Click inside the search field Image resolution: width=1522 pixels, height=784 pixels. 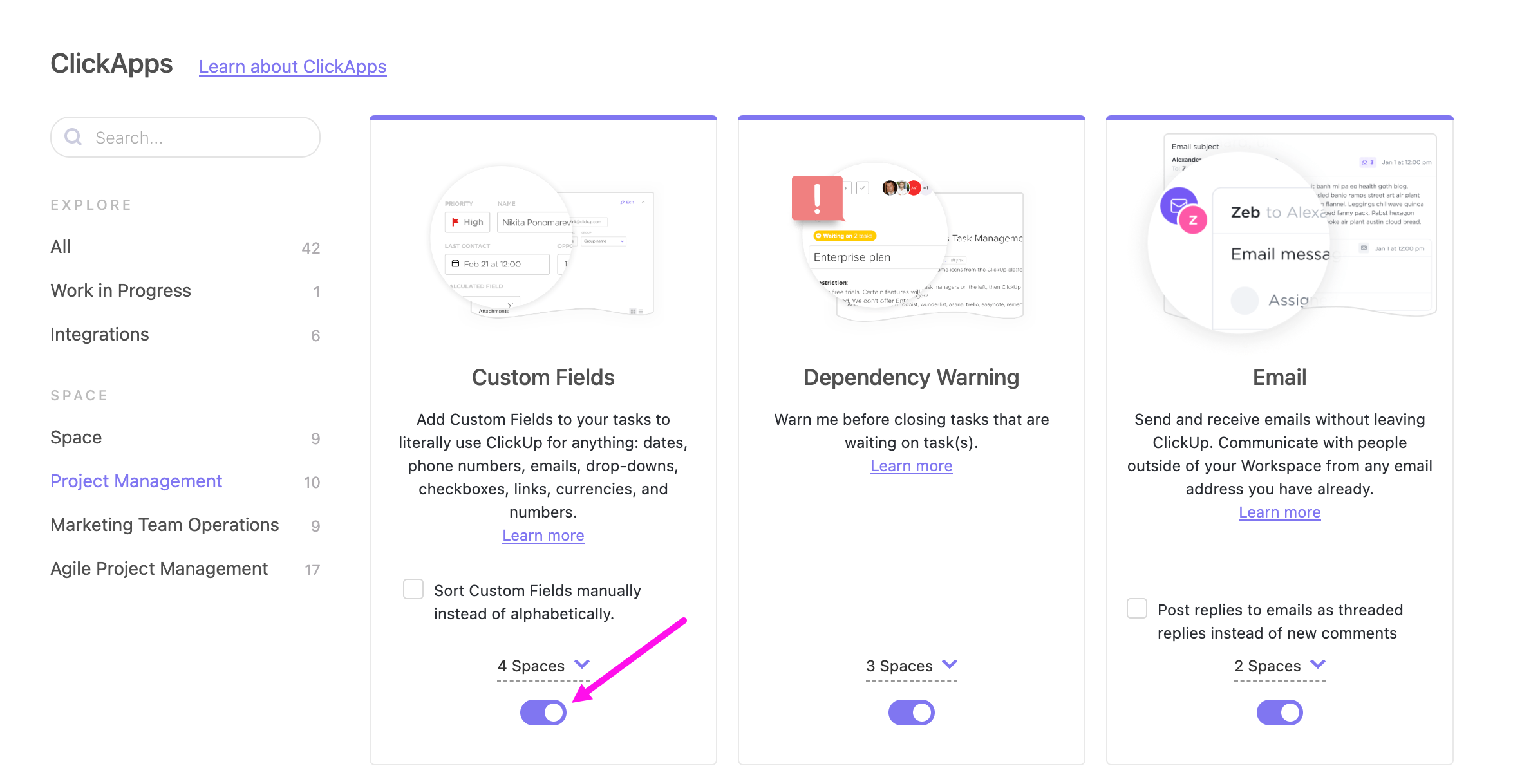(187, 137)
